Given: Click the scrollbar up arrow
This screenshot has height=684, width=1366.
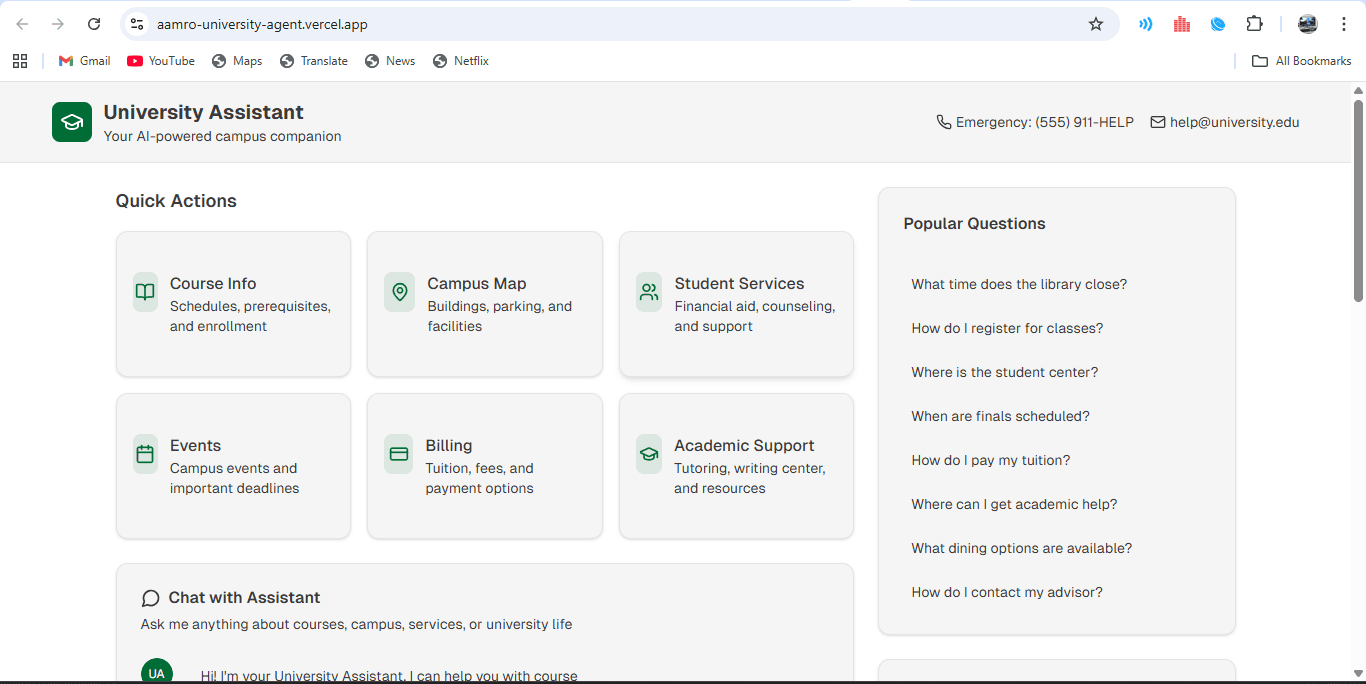Looking at the screenshot, I should (1358, 90).
